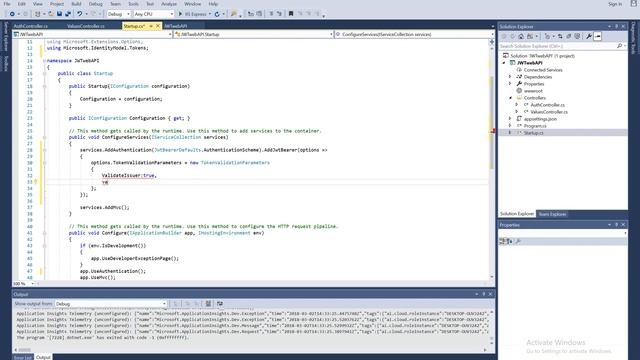Image resolution: width=640 pixels, height=360 pixels.
Task: Toggle auto-hide pin on the Solution Explorer panel
Action: [616, 27]
